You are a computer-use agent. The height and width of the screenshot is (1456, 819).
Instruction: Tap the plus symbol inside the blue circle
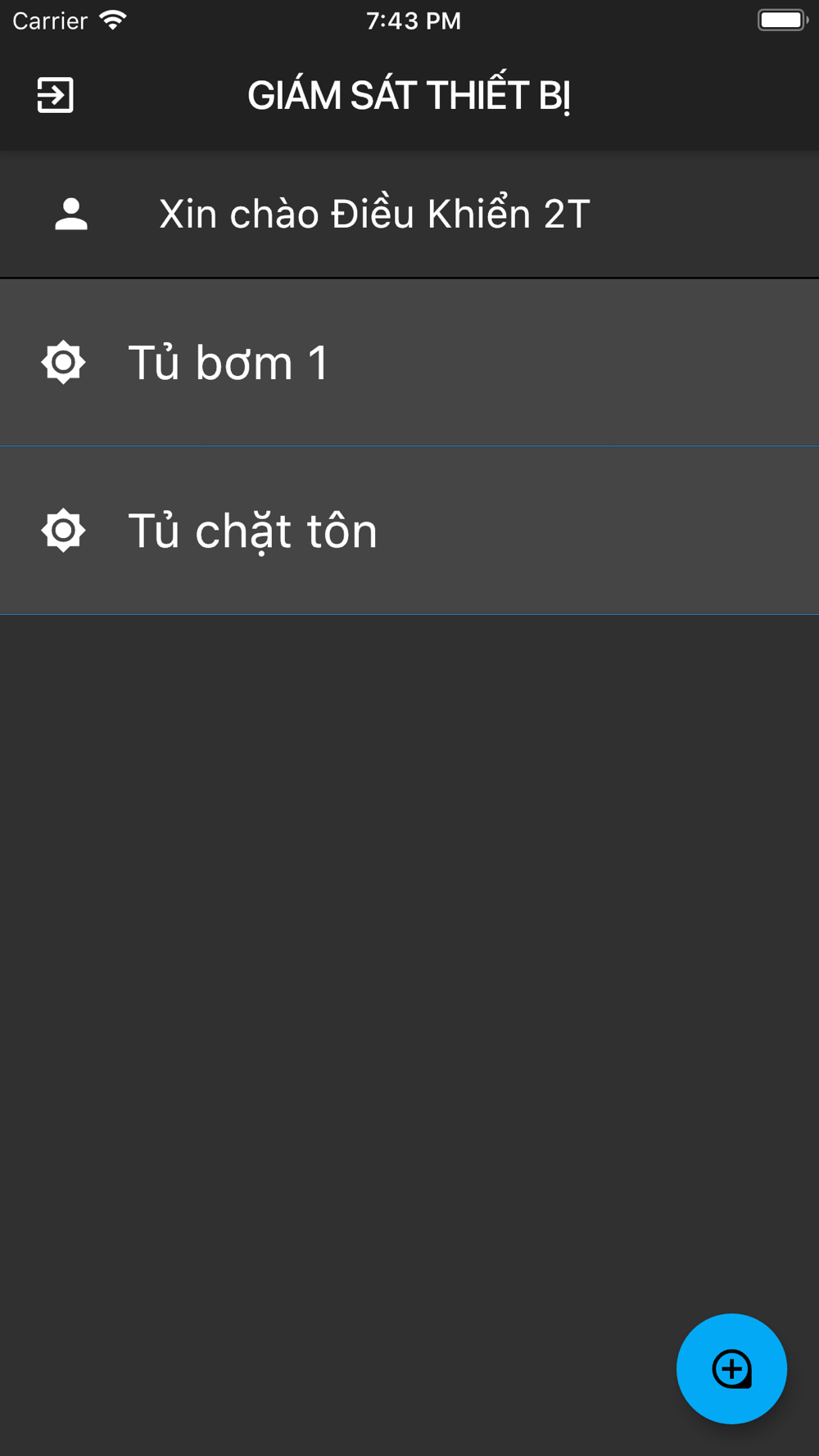[x=731, y=1368]
